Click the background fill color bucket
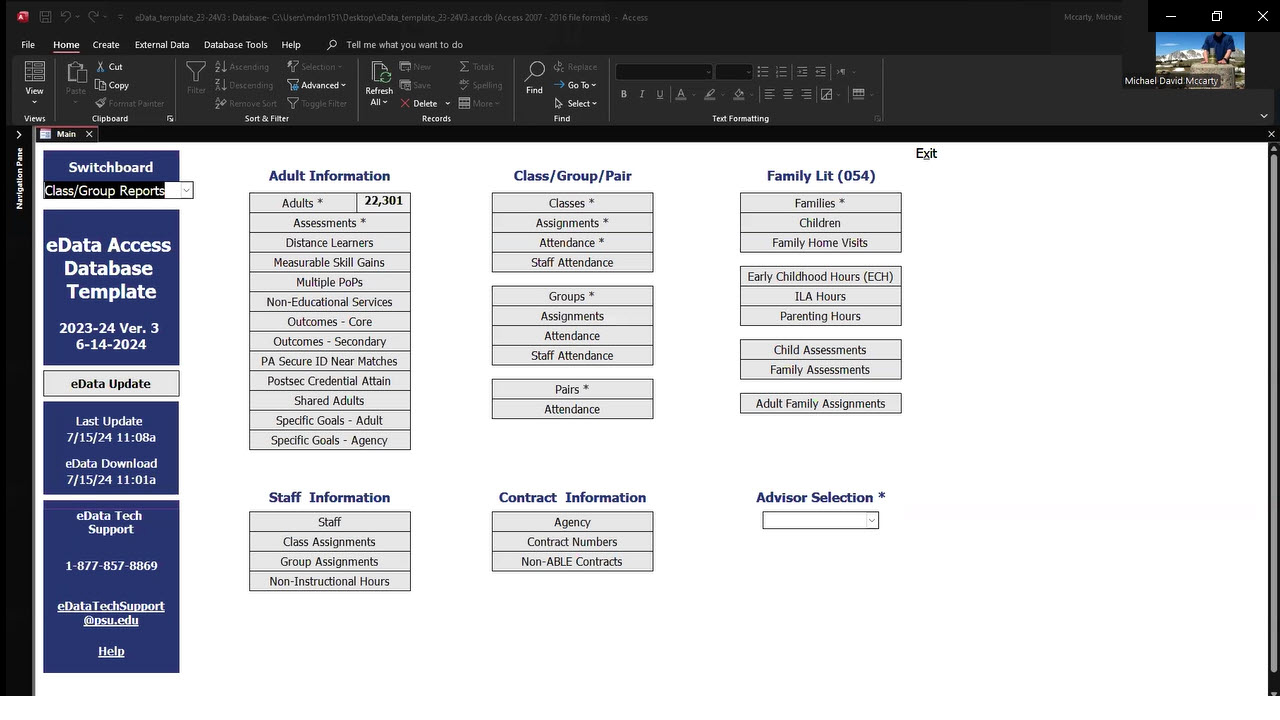This screenshot has height=720, width=1280. (739, 94)
